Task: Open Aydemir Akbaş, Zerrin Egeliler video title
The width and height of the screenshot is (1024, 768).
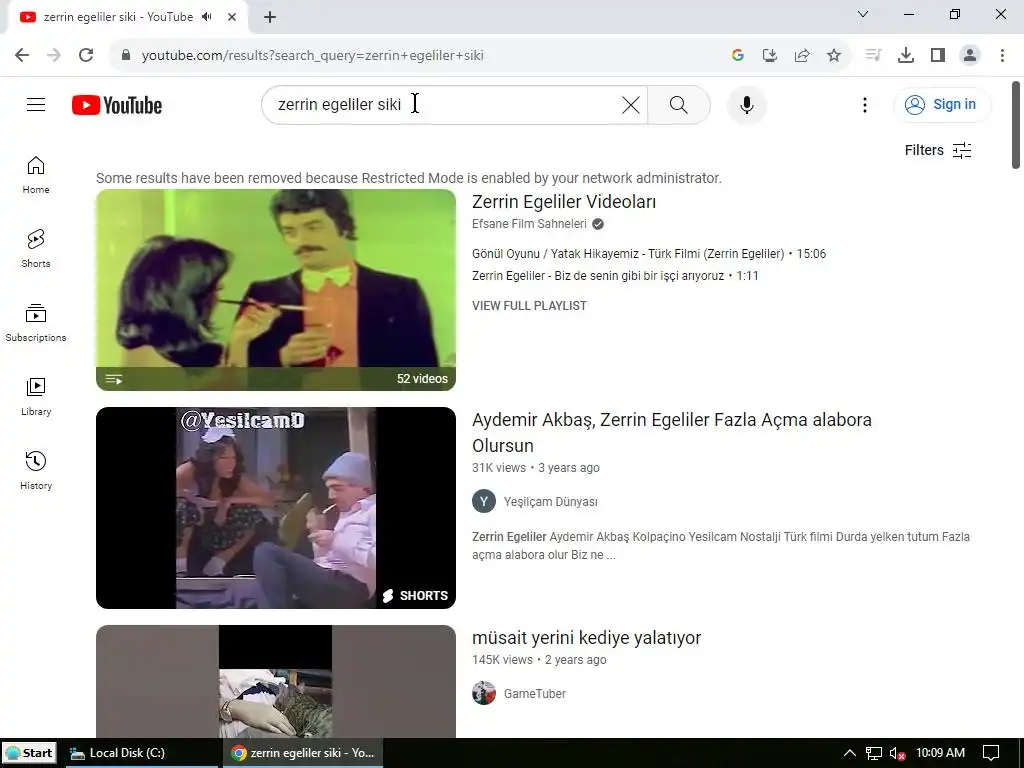Action: pos(672,432)
